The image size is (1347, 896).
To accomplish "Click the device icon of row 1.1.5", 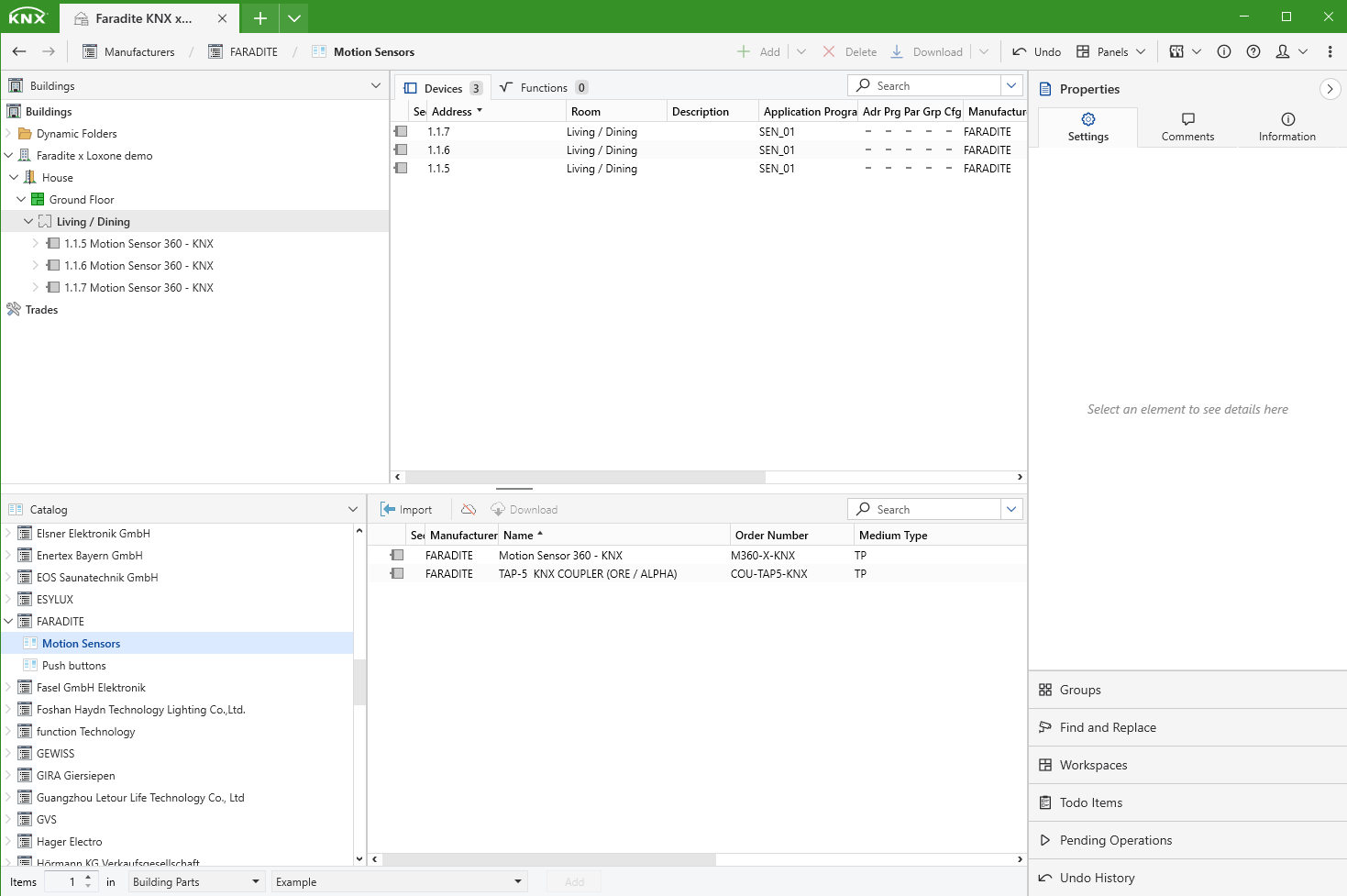I will click(401, 168).
